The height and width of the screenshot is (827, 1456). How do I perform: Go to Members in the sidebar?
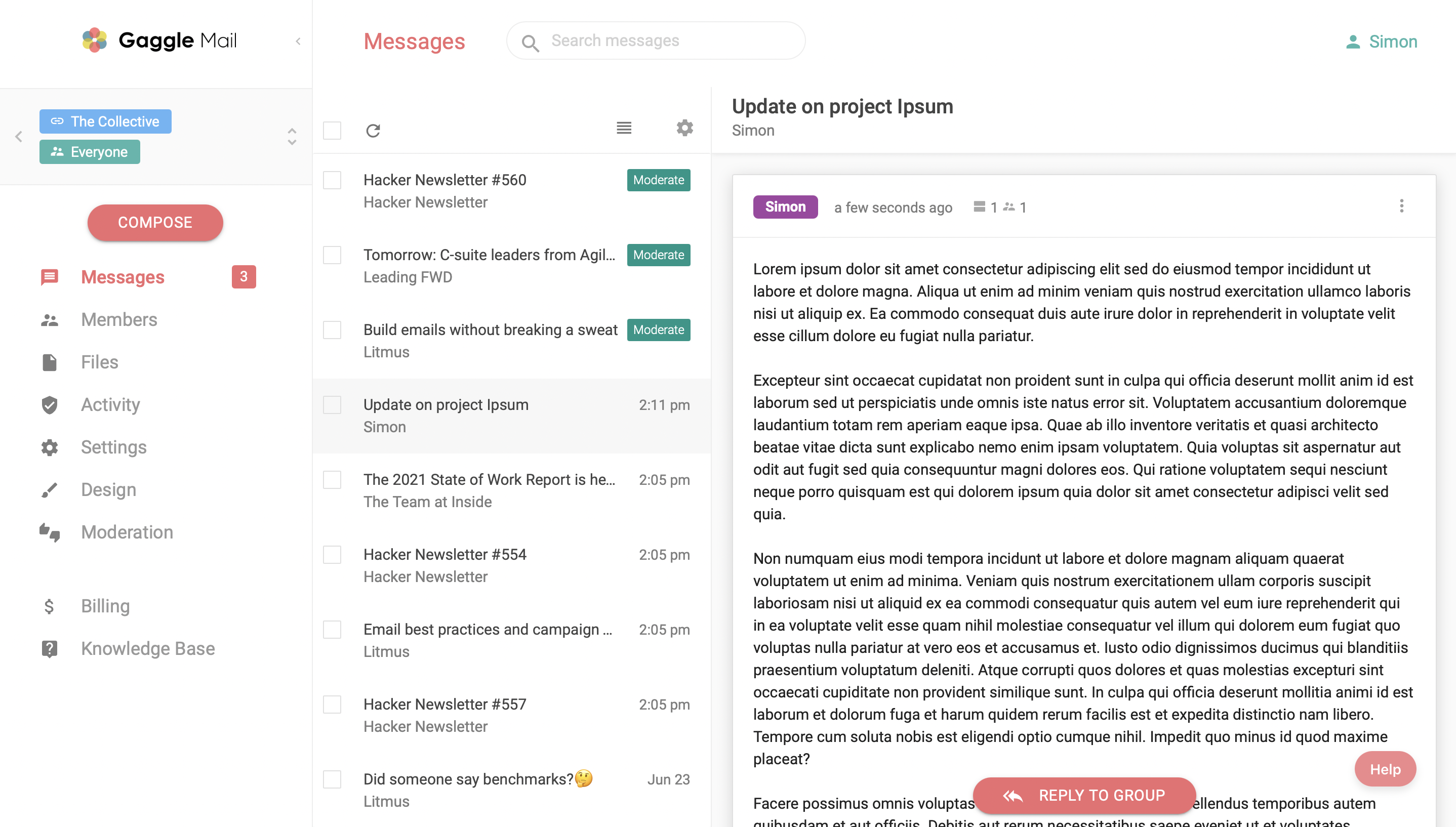pyautogui.click(x=119, y=319)
